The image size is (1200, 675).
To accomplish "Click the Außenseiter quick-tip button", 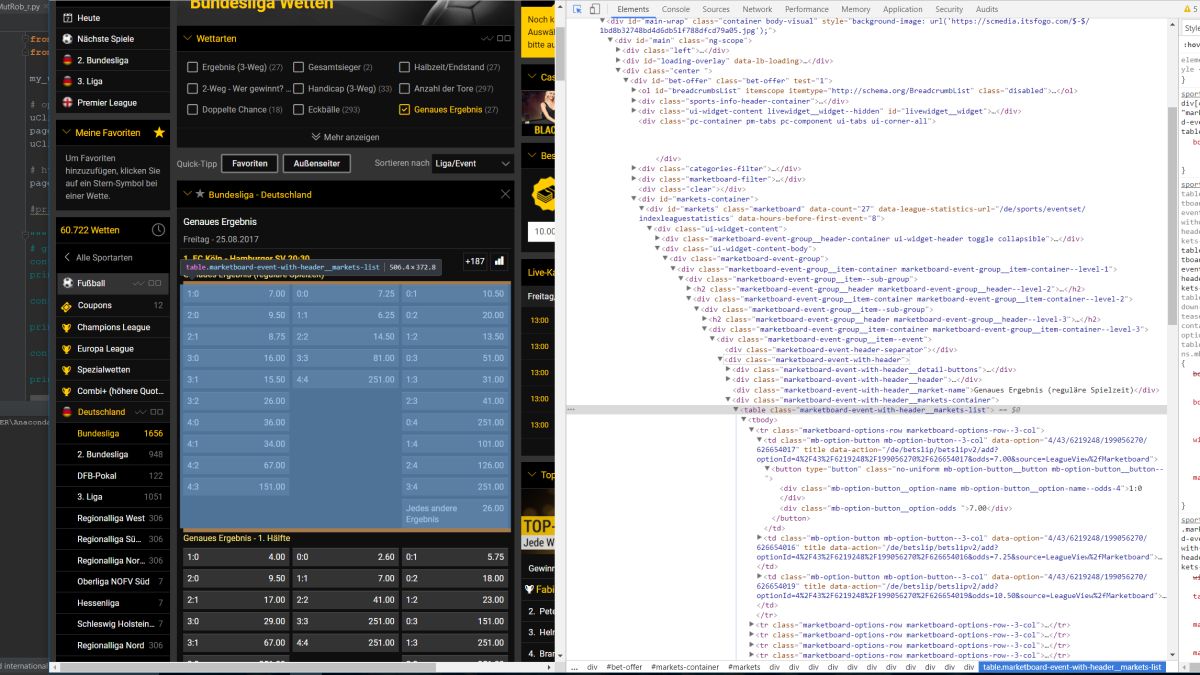I will 317,163.
